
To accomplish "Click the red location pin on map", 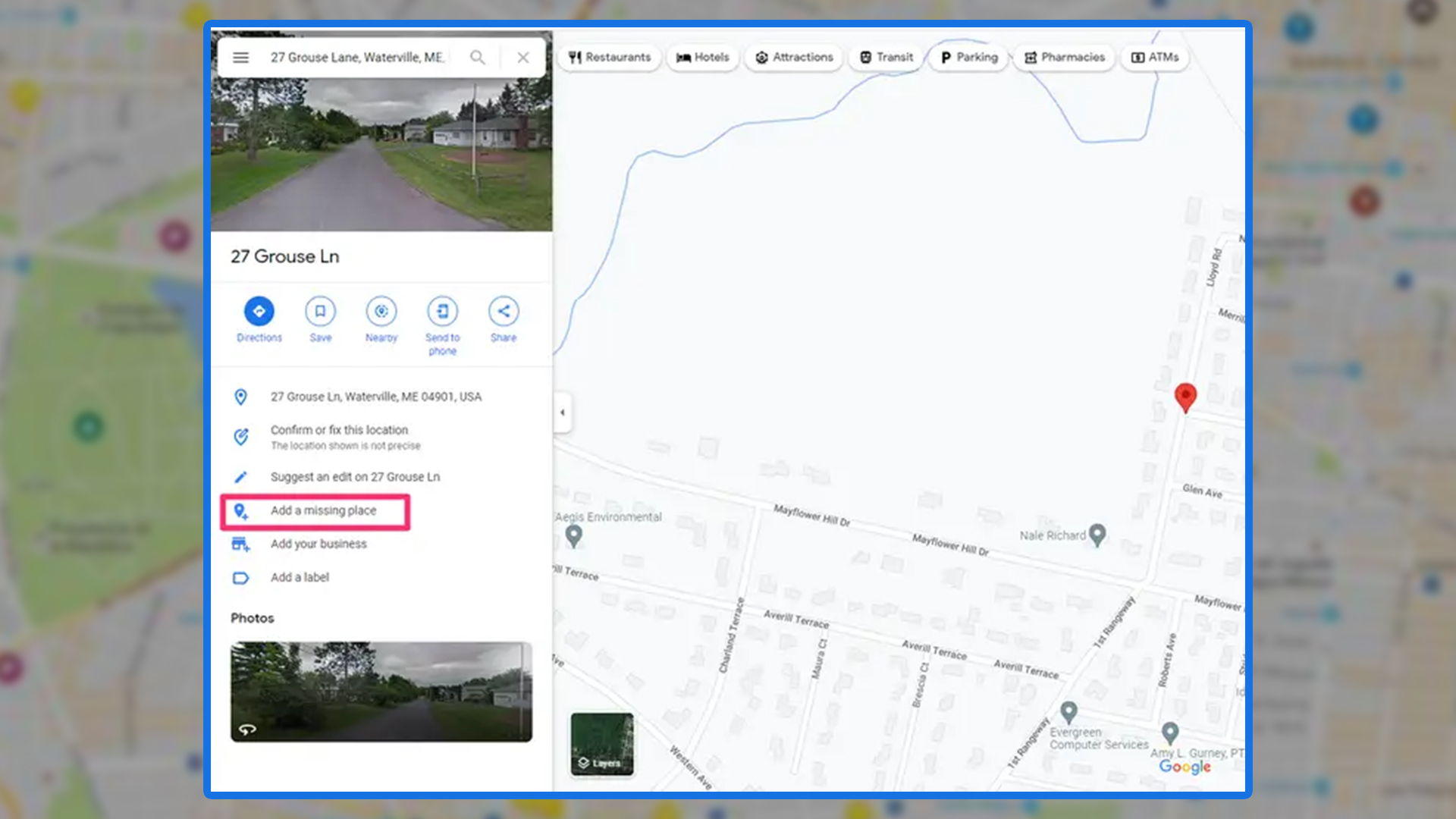I will [x=1185, y=397].
